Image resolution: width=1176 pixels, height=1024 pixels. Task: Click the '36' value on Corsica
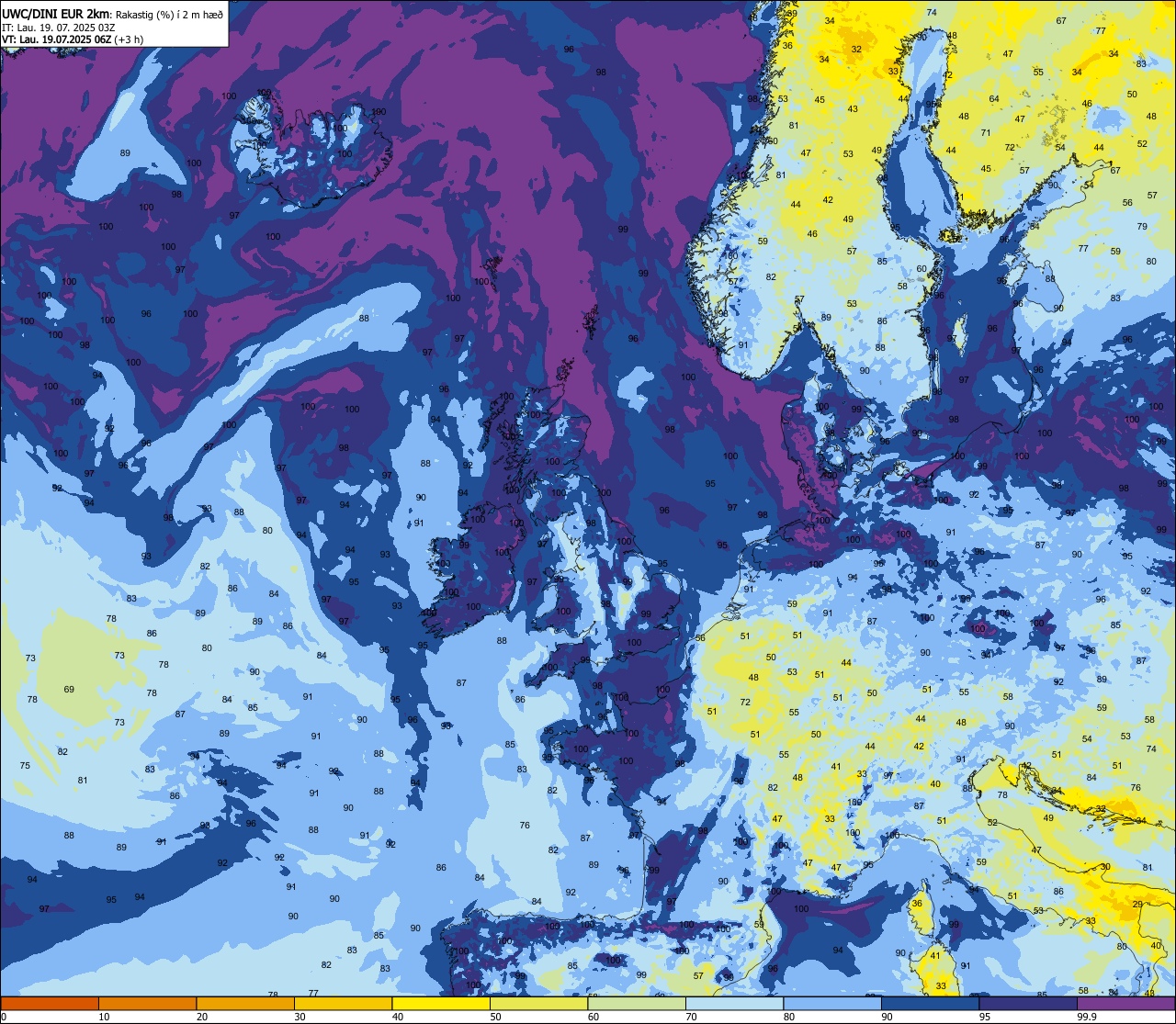917,904
